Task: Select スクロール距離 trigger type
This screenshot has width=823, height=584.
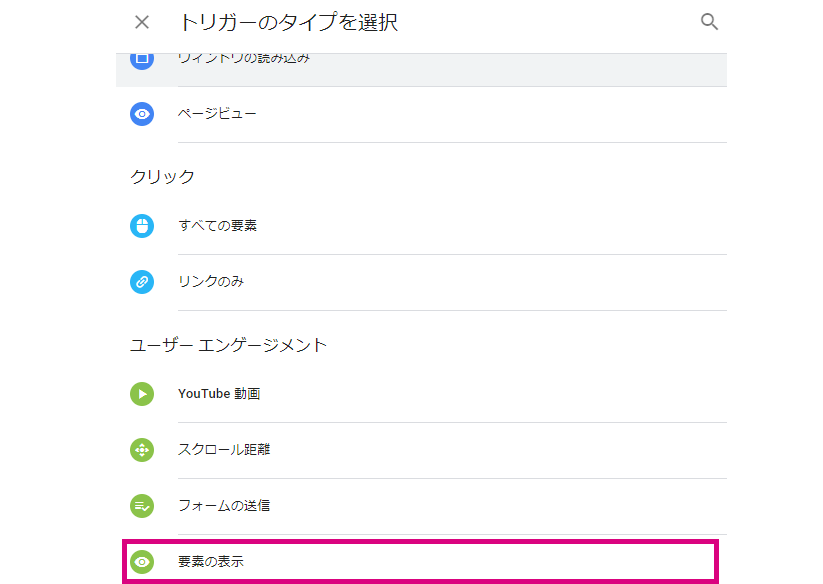Action: 224,450
